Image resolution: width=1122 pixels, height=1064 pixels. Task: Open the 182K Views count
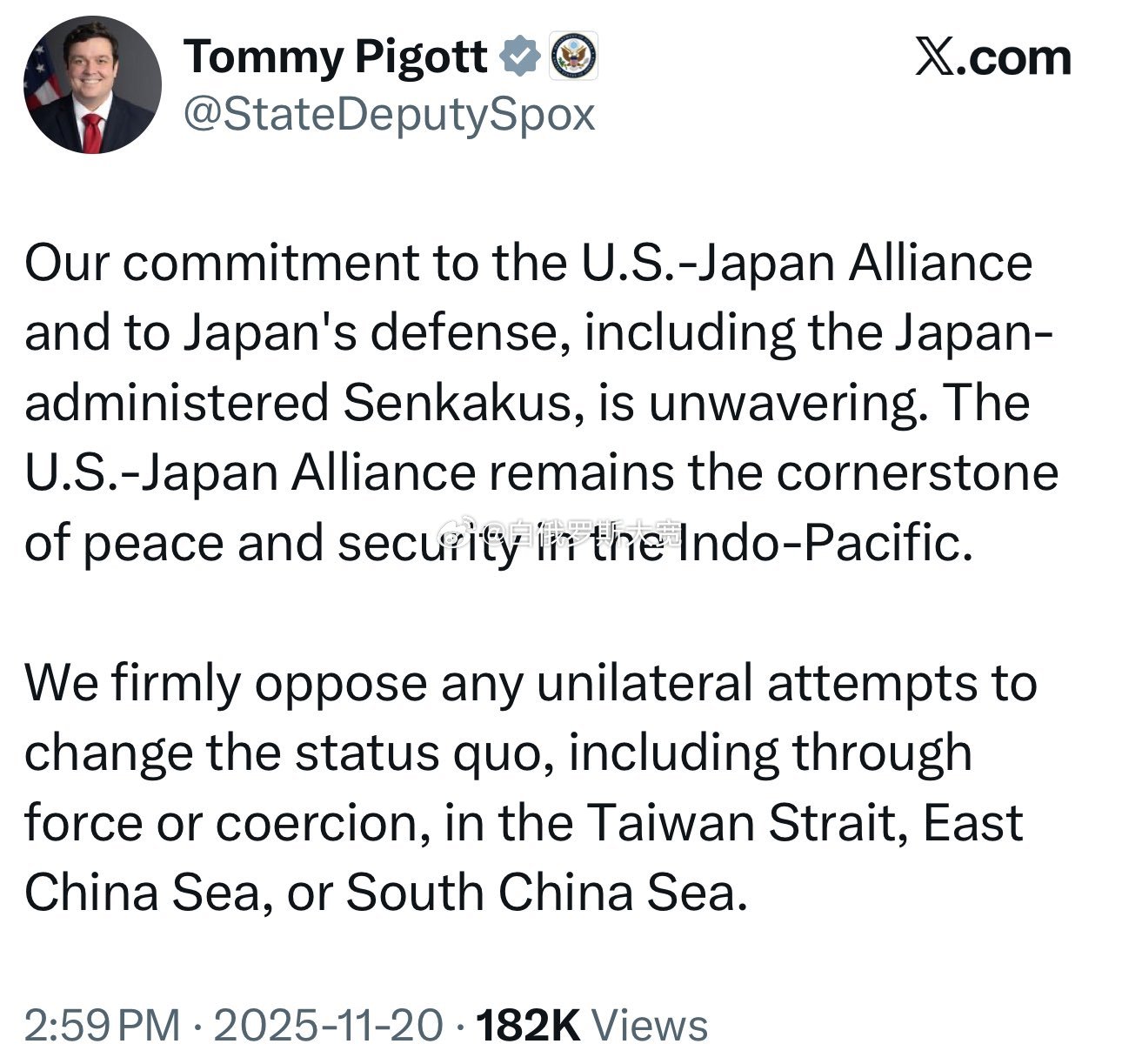pos(592,1025)
